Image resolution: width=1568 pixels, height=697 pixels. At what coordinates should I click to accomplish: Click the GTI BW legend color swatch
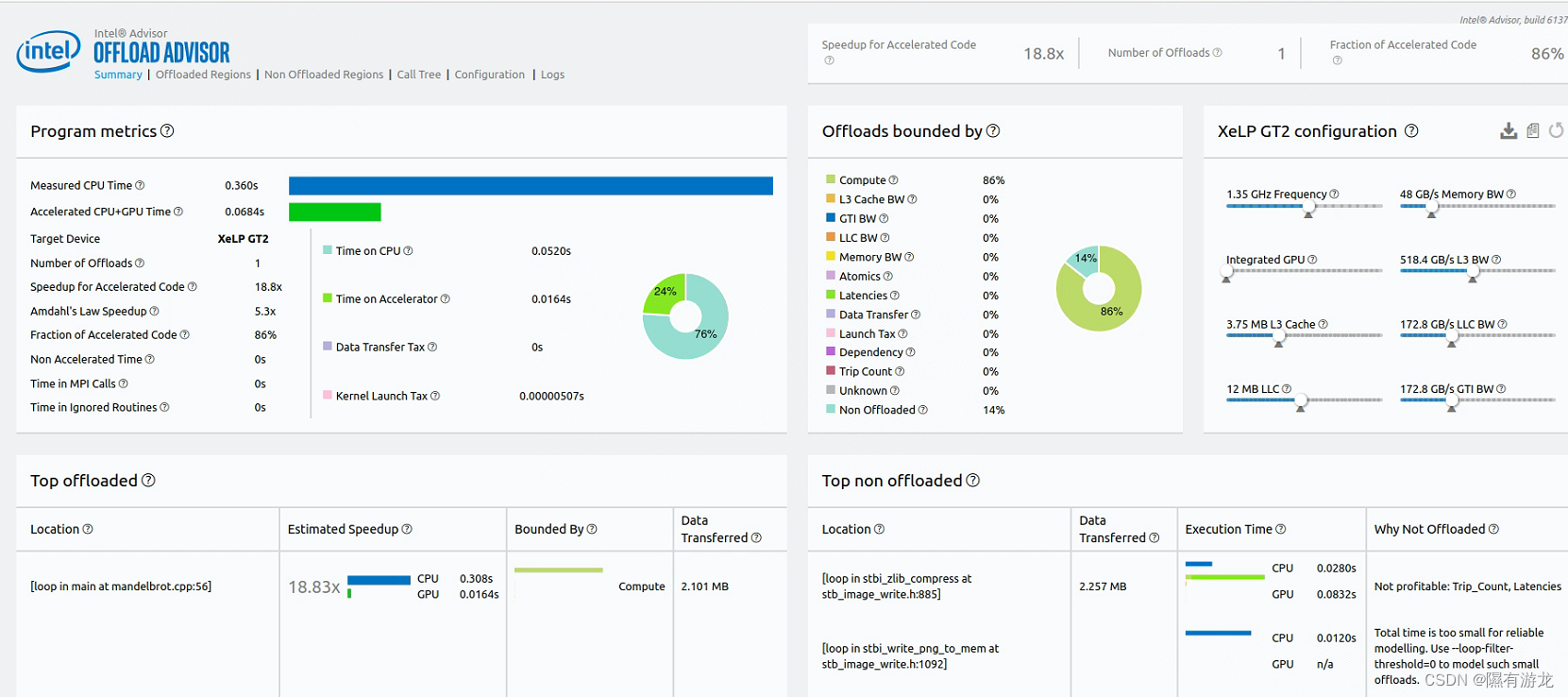[x=831, y=218]
